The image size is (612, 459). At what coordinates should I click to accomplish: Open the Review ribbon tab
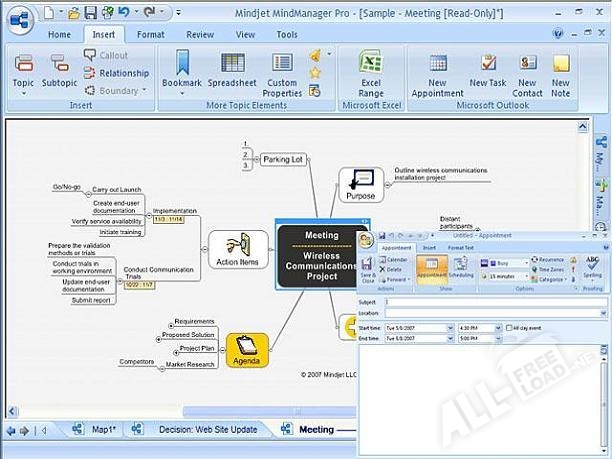click(x=200, y=34)
